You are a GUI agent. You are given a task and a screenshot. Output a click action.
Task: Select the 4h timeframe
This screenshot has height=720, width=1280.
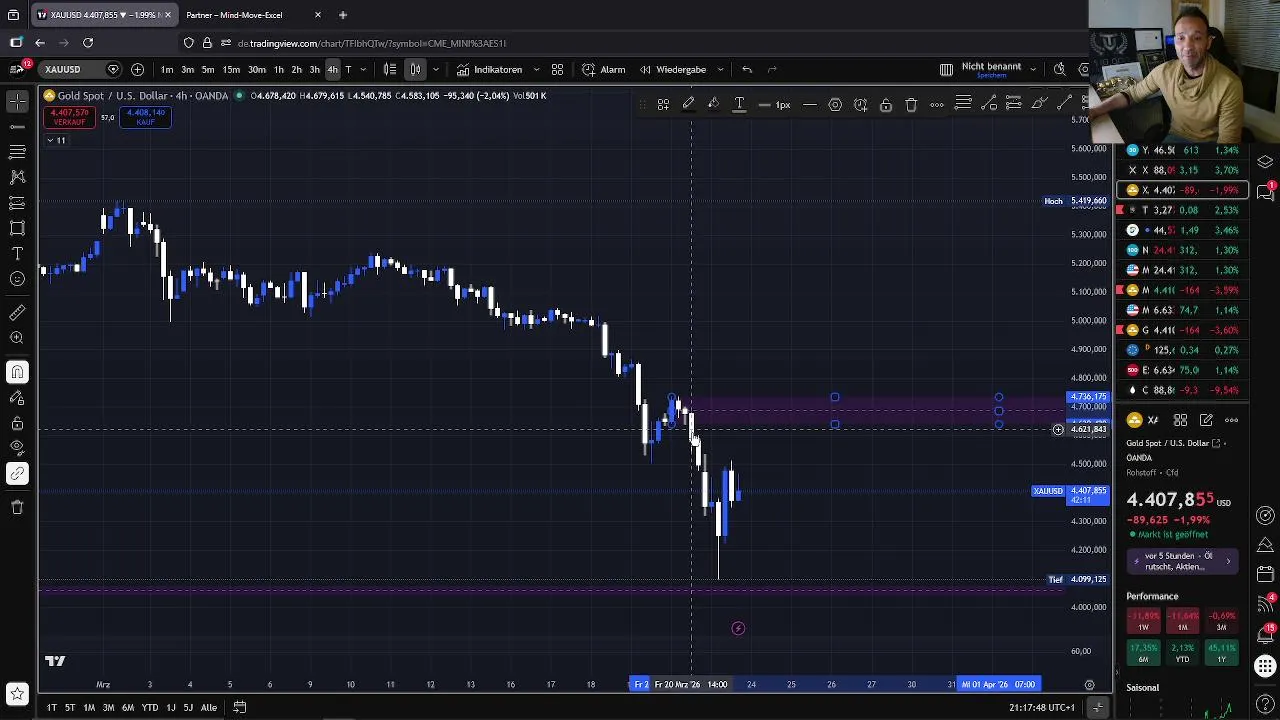click(332, 69)
